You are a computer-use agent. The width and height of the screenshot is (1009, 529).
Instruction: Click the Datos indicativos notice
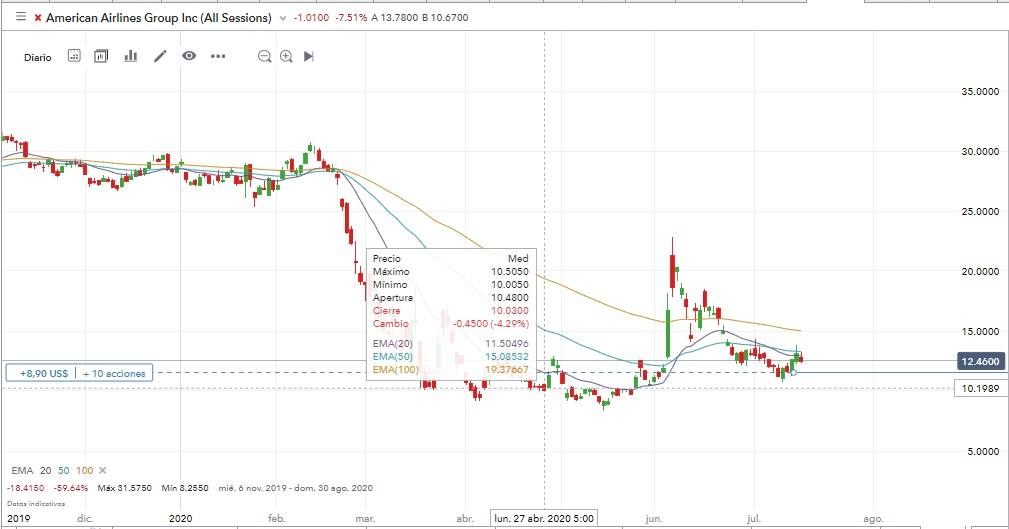click(x=36, y=504)
